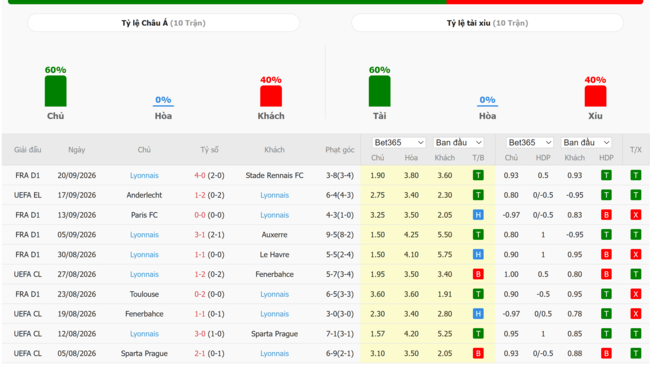Click the 2-1 score on 05/08/2026
The width and height of the screenshot is (650, 369).
coord(200,354)
